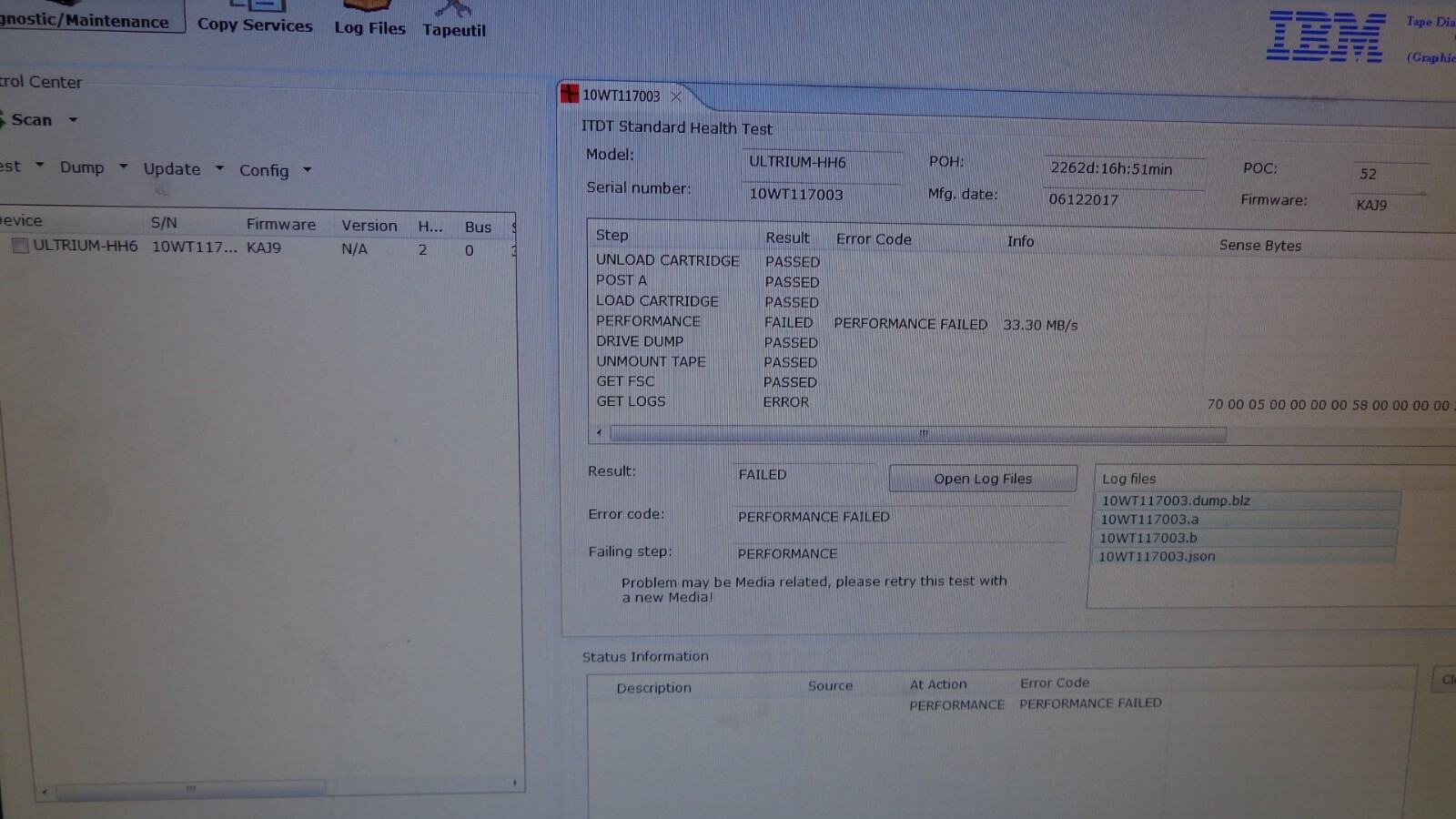The height and width of the screenshot is (819, 1456).
Task: Click the Scan button
Action: (x=31, y=119)
